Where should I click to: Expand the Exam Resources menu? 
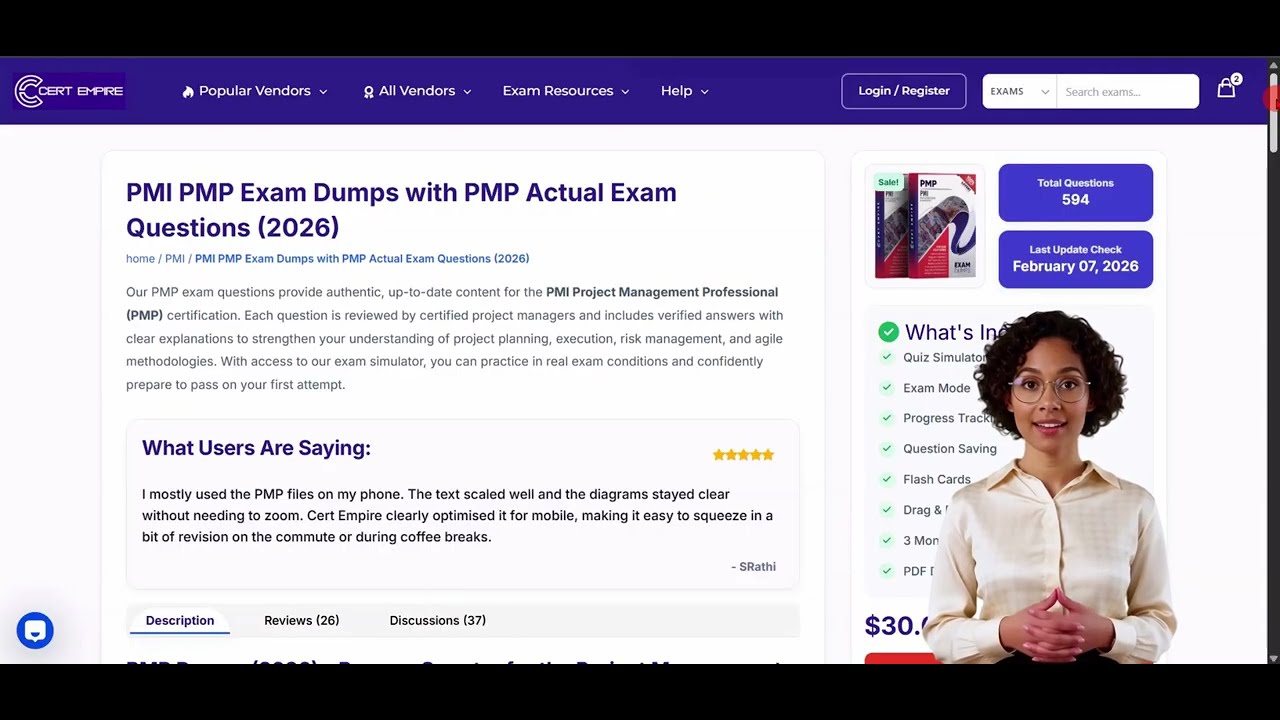566,91
